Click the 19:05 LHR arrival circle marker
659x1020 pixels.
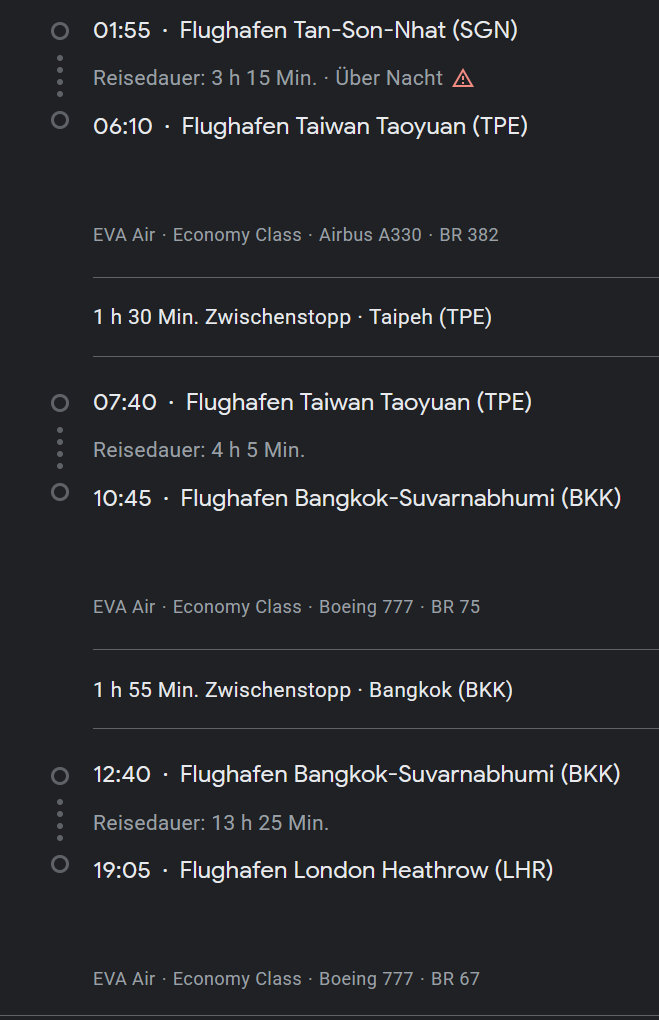click(60, 864)
